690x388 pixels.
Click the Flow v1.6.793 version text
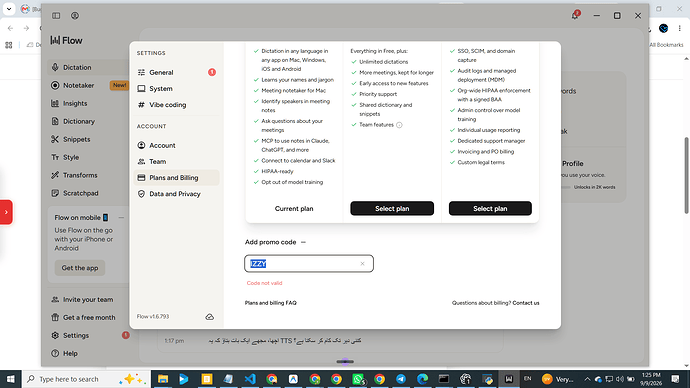click(x=153, y=316)
